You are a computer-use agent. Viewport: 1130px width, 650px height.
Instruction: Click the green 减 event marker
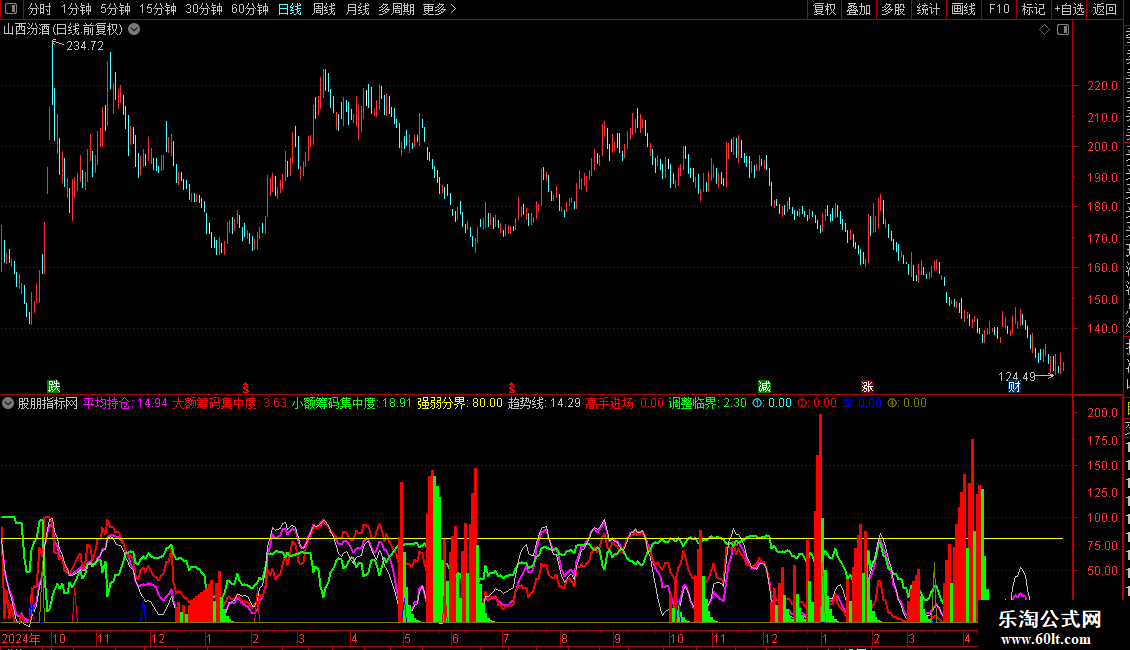[x=765, y=387]
